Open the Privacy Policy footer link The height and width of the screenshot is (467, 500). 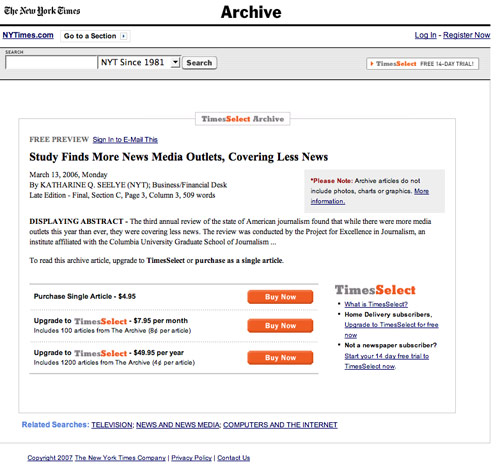point(192,458)
